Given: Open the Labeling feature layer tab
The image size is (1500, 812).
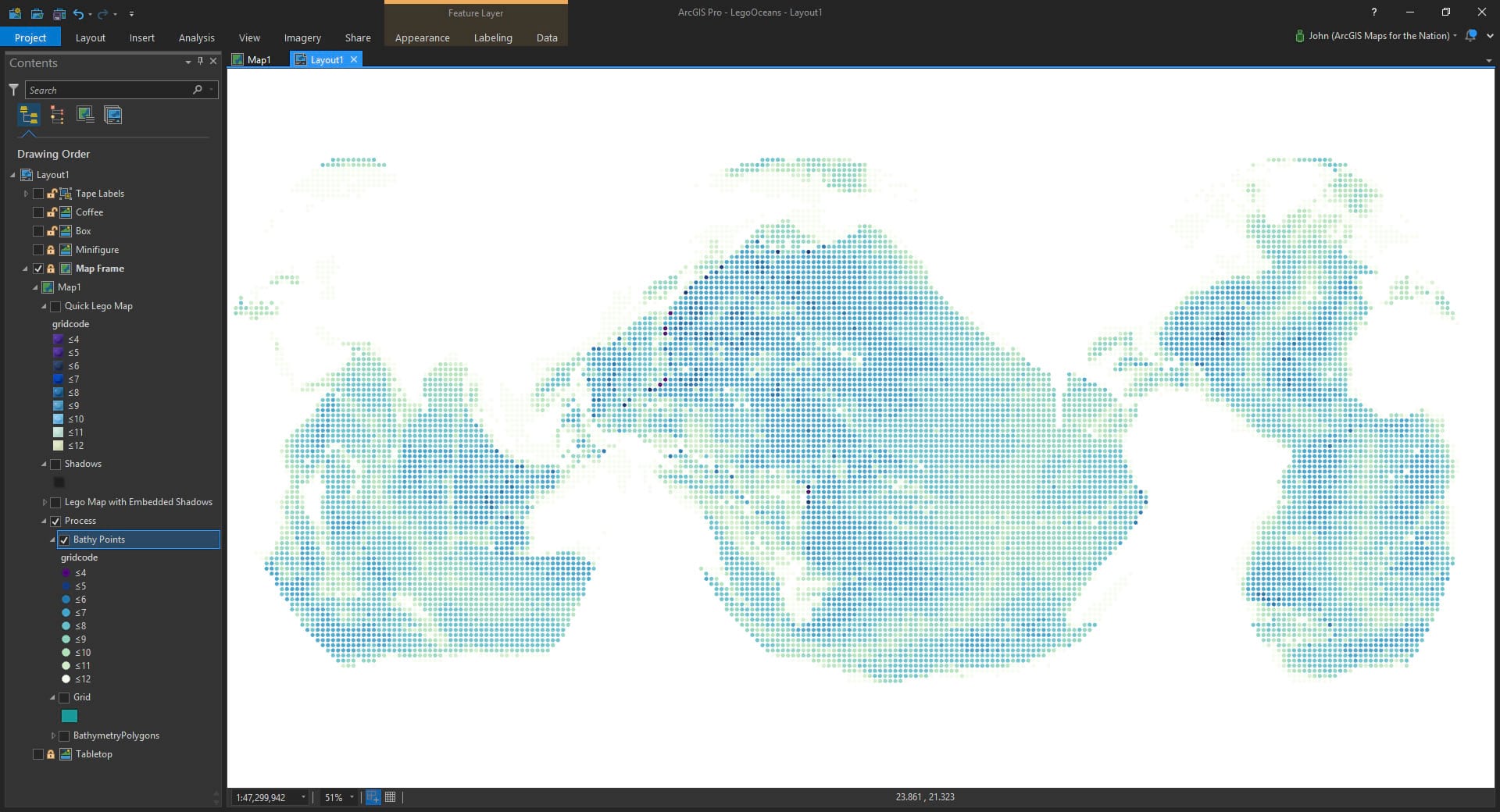Looking at the screenshot, I should [493, 37].
